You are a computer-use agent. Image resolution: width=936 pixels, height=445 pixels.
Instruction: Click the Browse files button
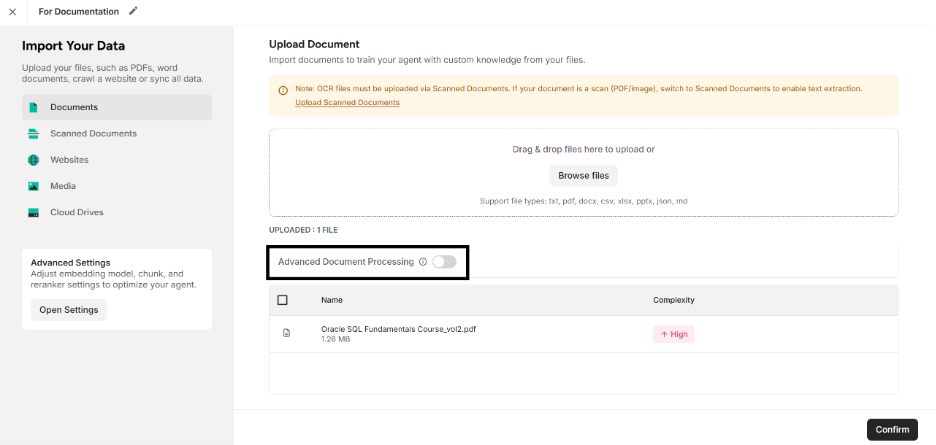[x=583, y=176]
